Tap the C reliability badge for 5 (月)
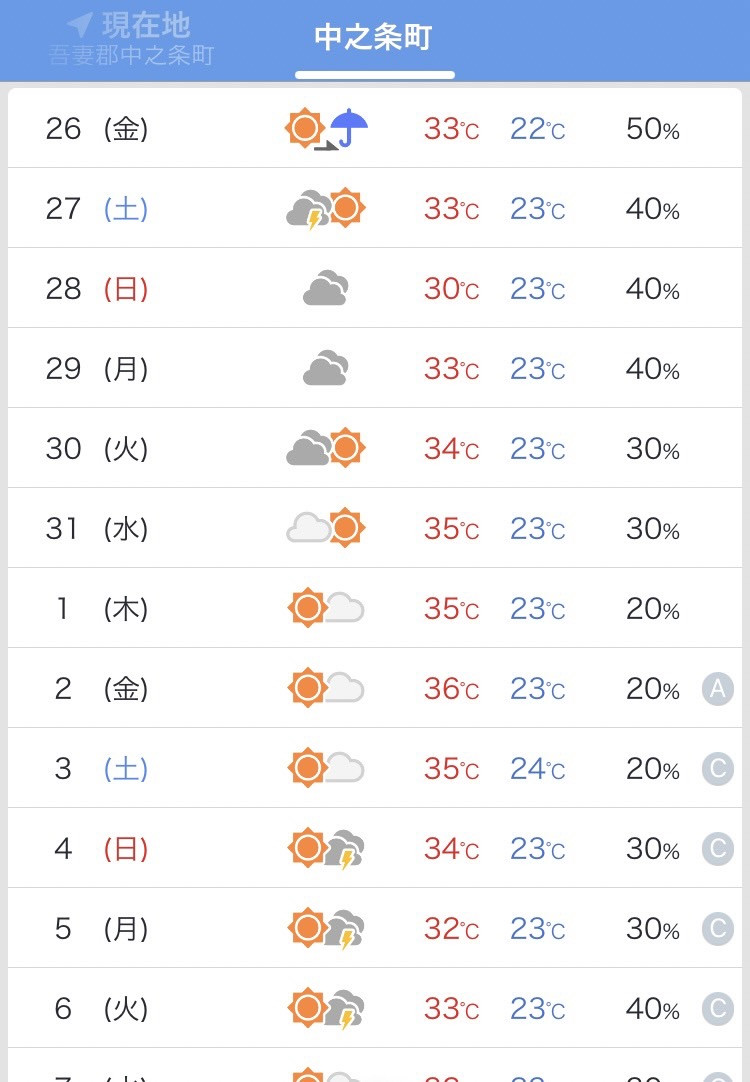Viewport: 750px width, 1082px height. (x=718, y=929)
